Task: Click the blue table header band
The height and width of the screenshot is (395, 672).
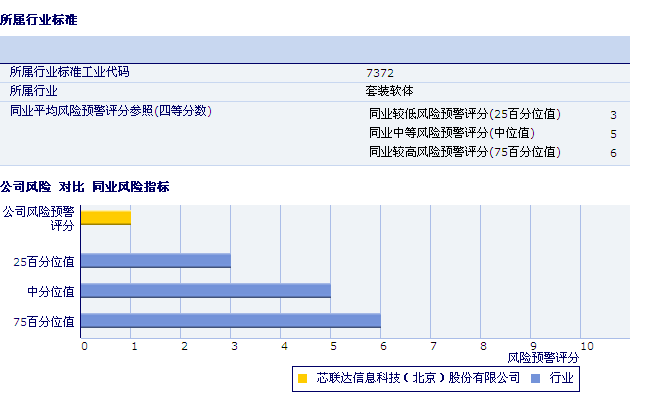Action: [315, 50]
